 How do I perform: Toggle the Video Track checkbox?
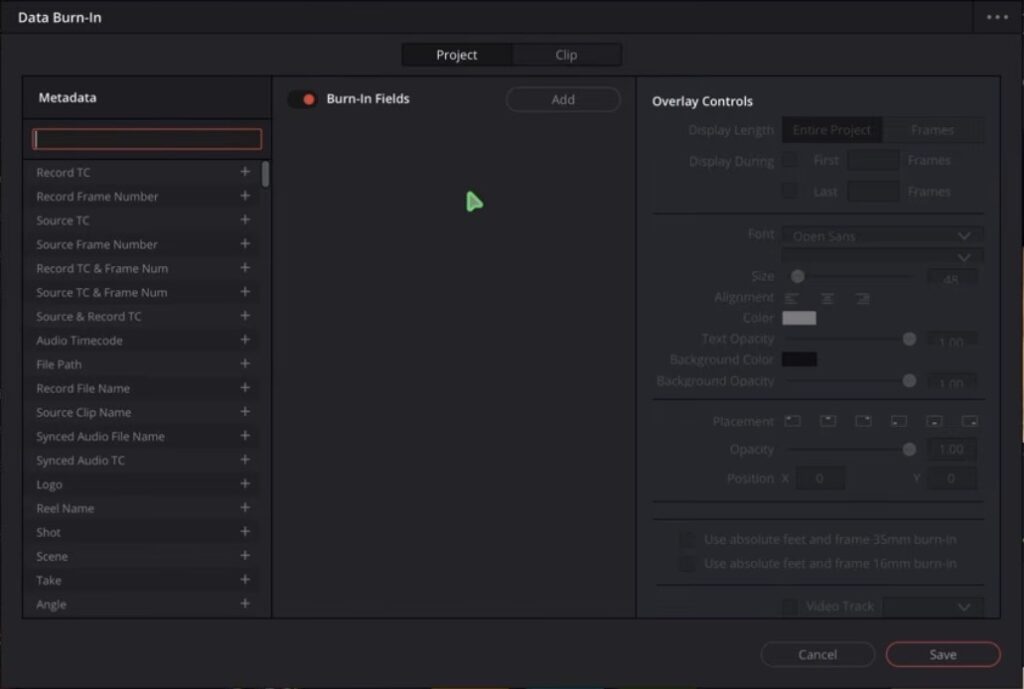tap(790, 607)
